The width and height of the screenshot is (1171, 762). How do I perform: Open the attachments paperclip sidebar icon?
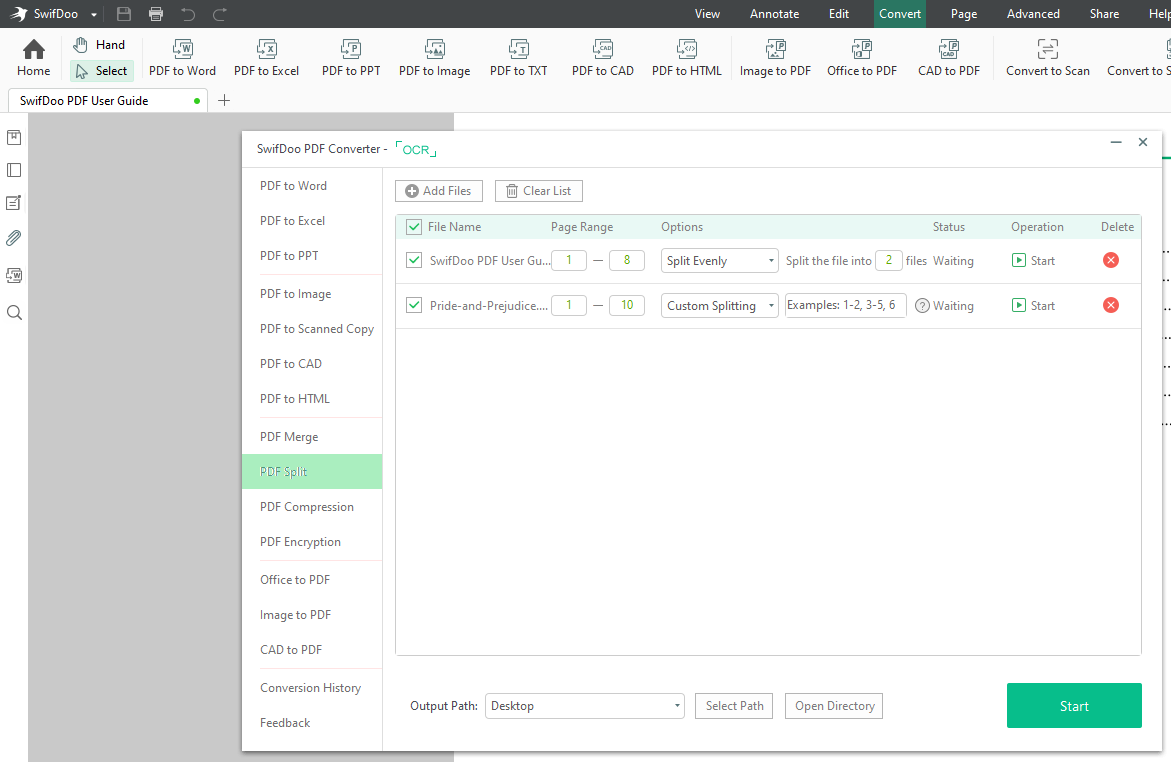13,238
